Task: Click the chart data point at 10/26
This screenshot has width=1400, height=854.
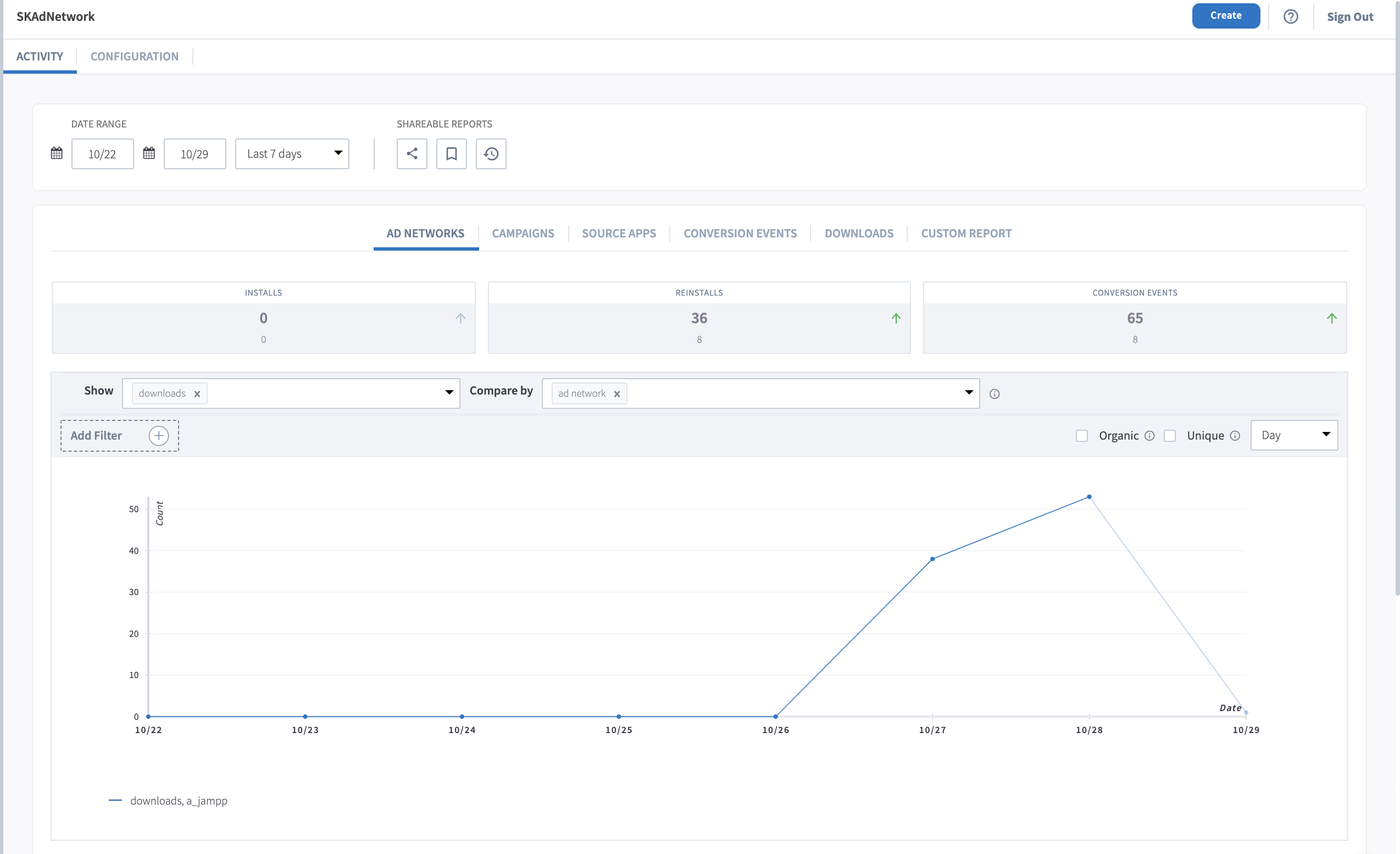Action: click(776, 717)
